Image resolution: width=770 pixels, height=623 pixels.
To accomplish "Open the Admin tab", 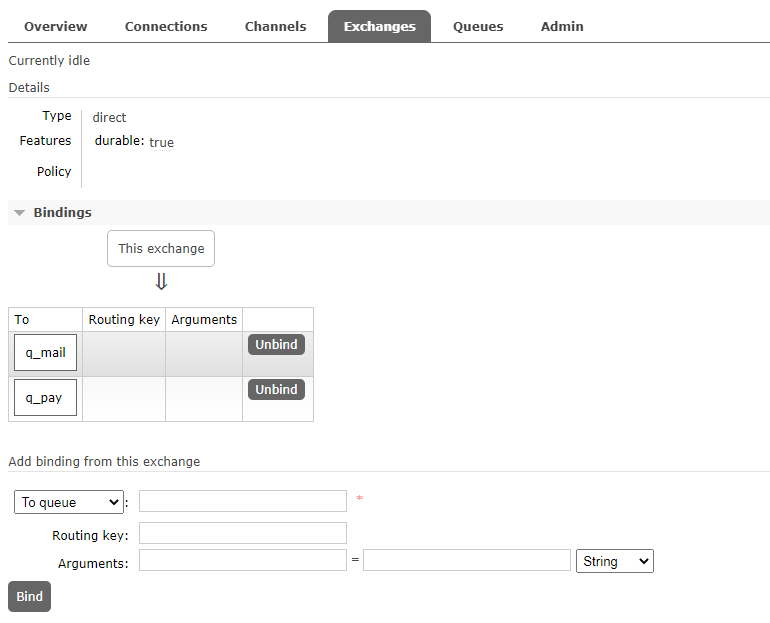I will point(562,26).
